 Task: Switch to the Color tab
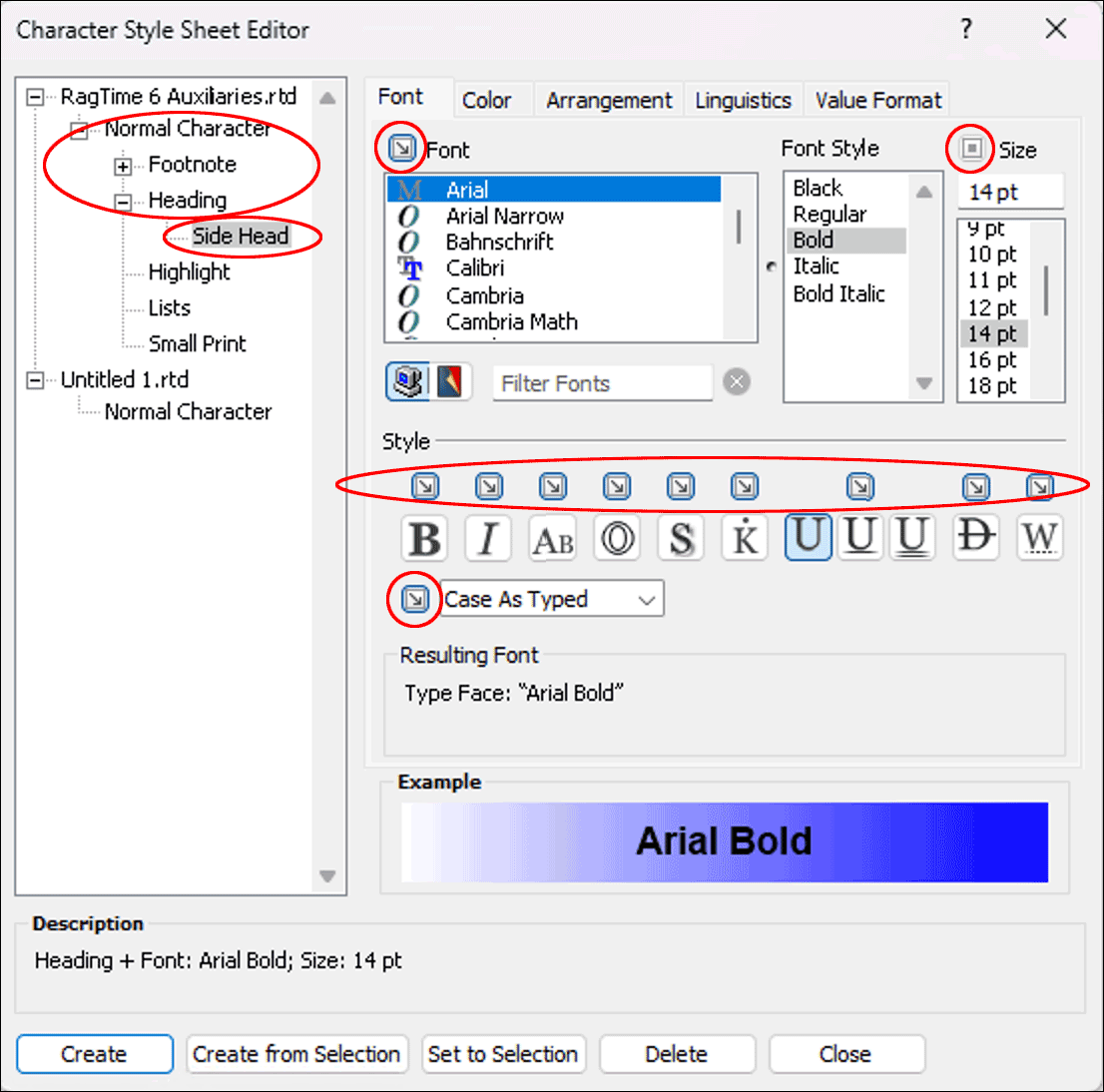coord(486,100)
